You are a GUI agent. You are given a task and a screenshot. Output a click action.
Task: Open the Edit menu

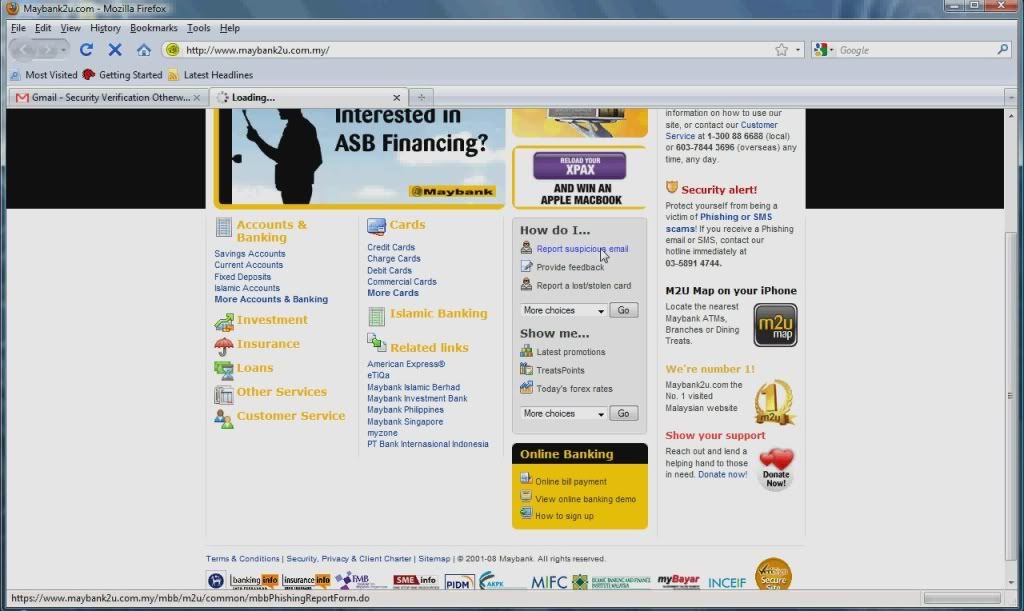pyautogui.click(x=43, y=28)
